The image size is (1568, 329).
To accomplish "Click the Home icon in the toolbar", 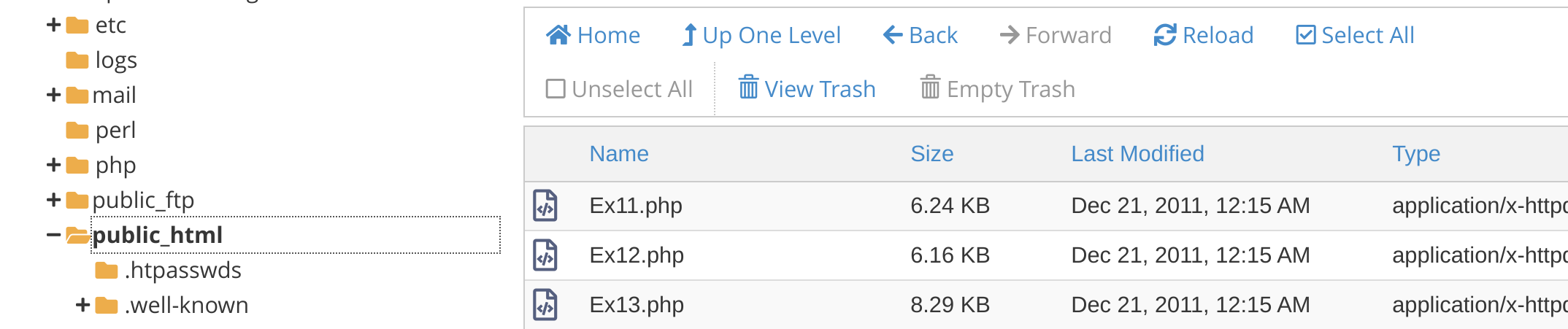I will [558, 35].
